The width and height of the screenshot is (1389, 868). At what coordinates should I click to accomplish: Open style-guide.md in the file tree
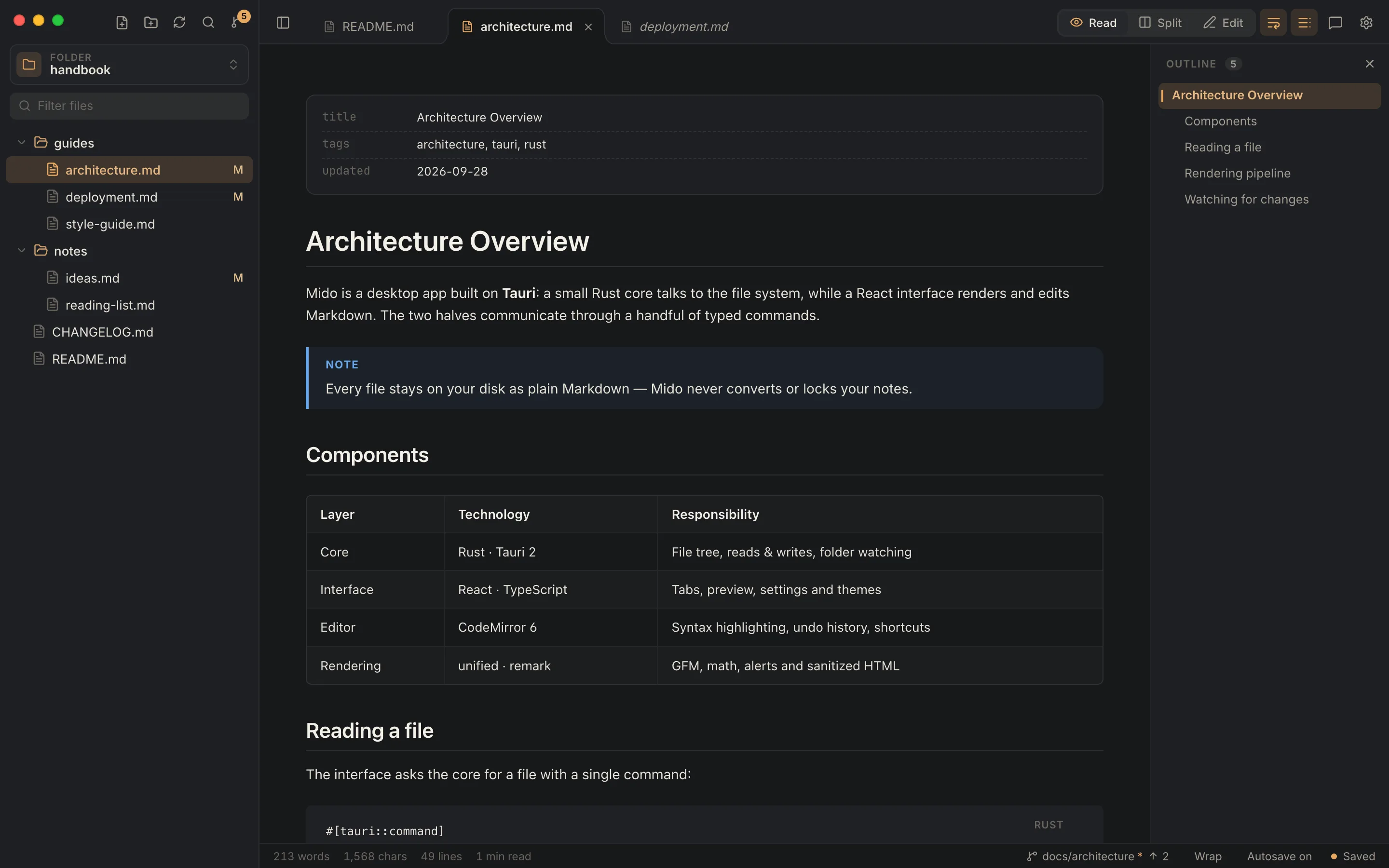coord(129,224)
